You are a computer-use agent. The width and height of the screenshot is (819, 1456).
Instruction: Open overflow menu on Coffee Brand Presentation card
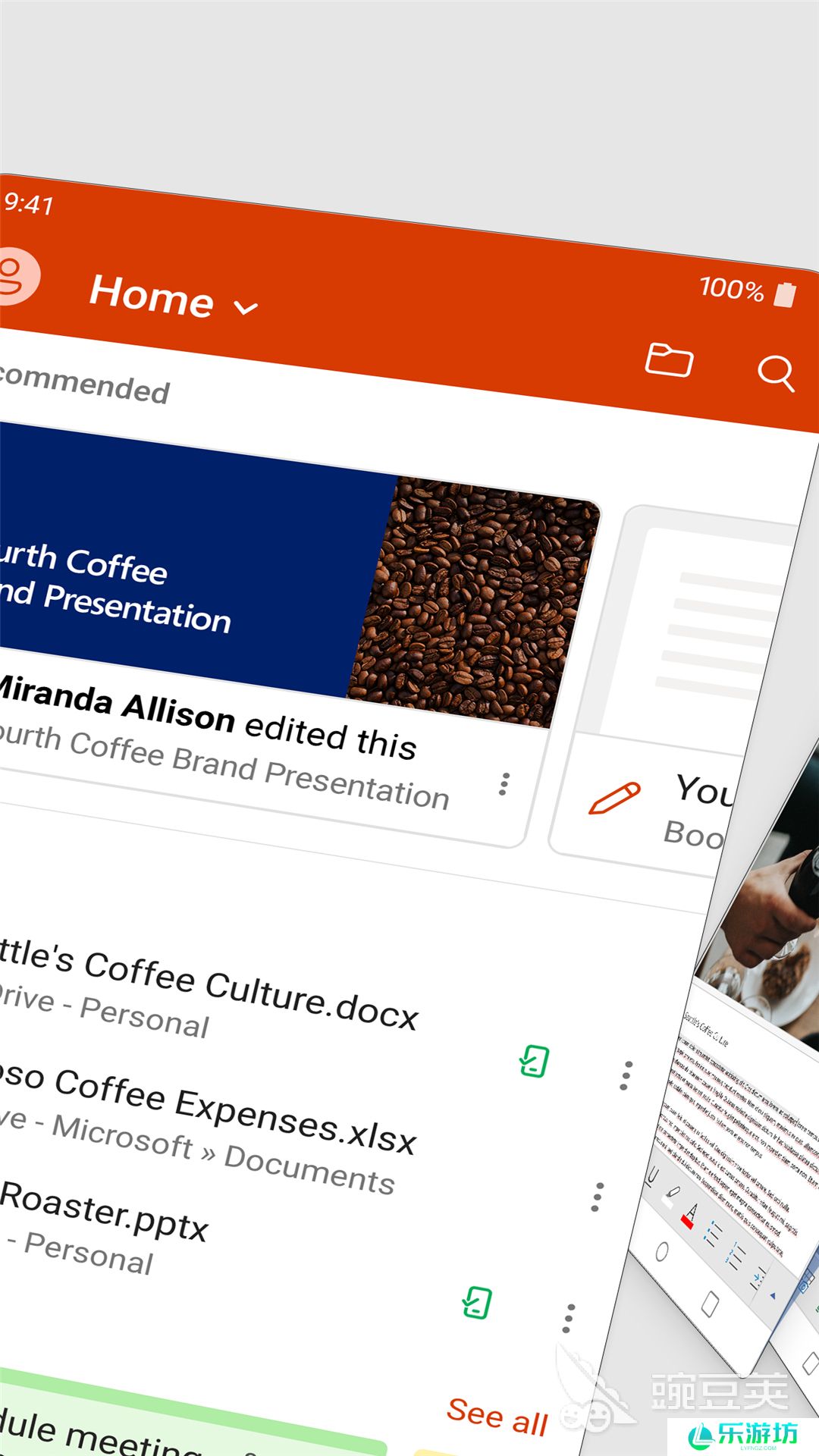click(x=504, y=784)
